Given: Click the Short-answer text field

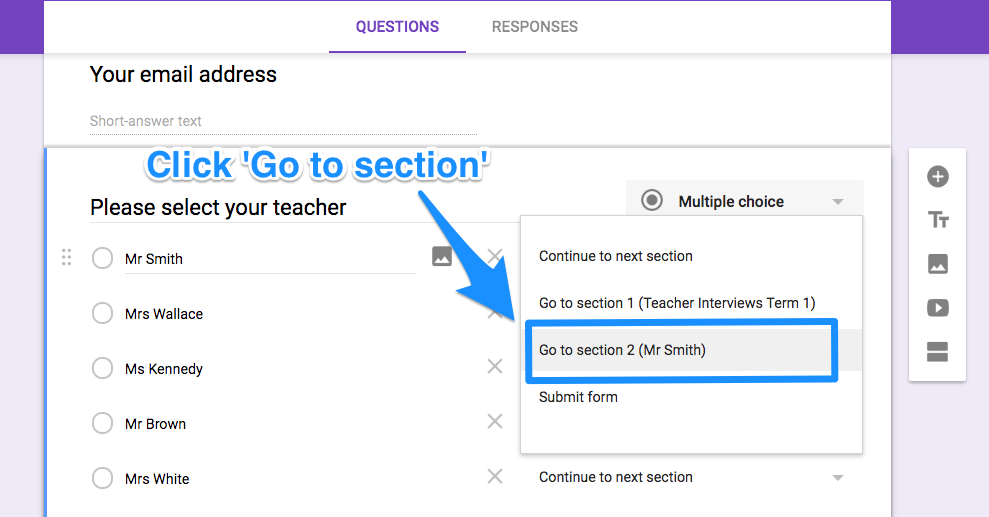Looking at the screenshot, I should pos(283,122).
